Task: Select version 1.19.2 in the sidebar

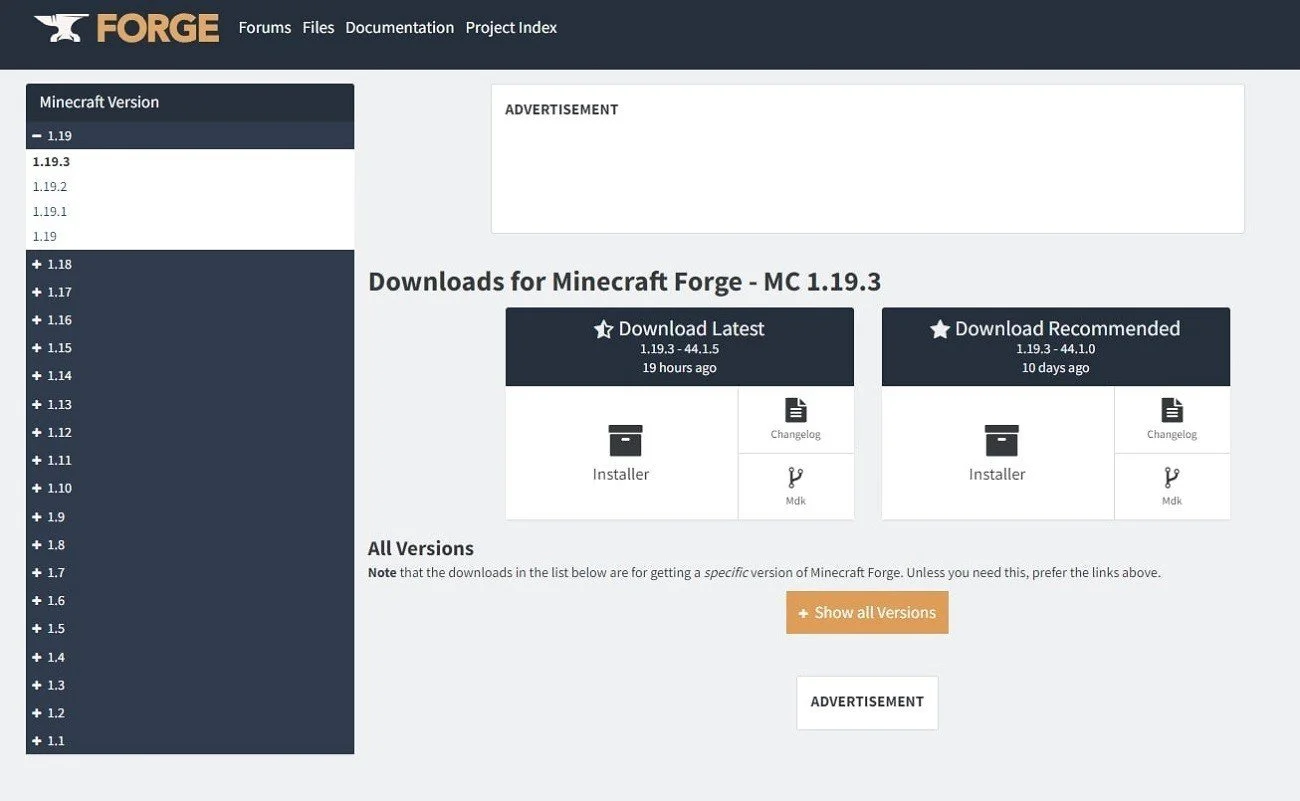Action: pos(50,187)
